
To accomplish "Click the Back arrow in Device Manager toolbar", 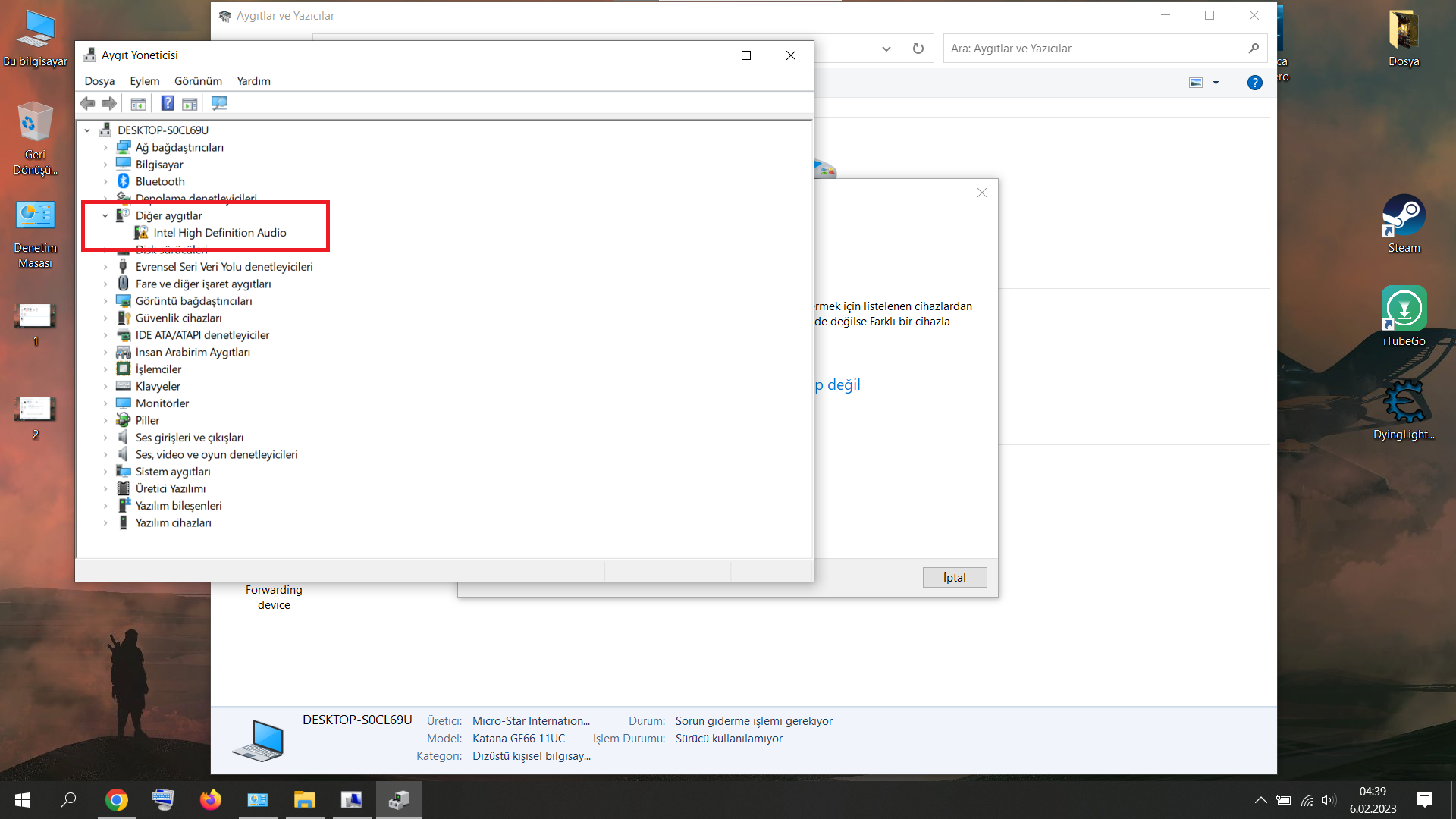I will (x=87, y=103).
